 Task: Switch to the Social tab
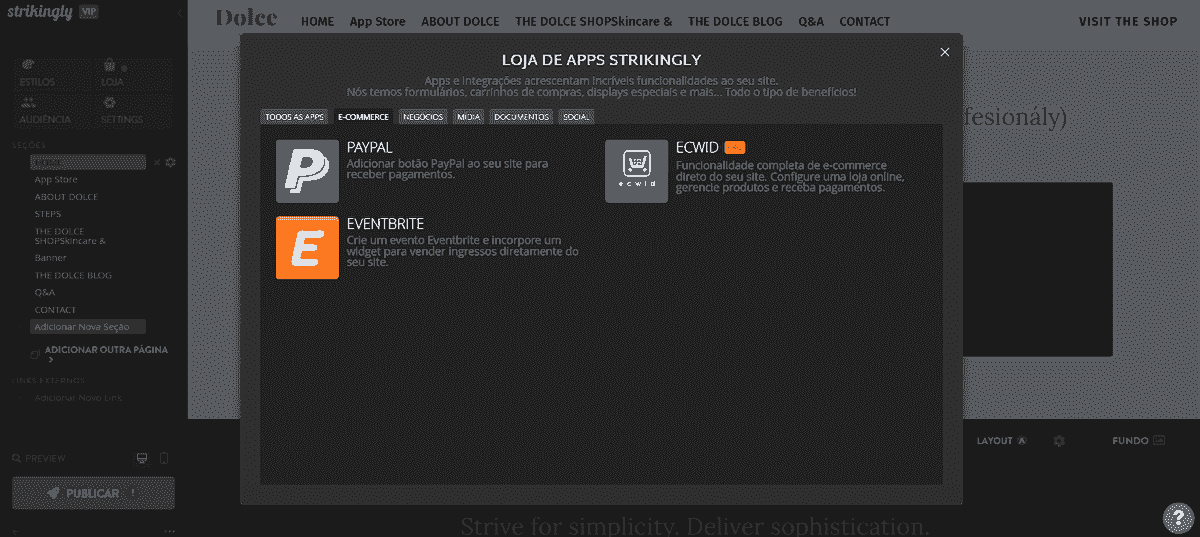577,116
